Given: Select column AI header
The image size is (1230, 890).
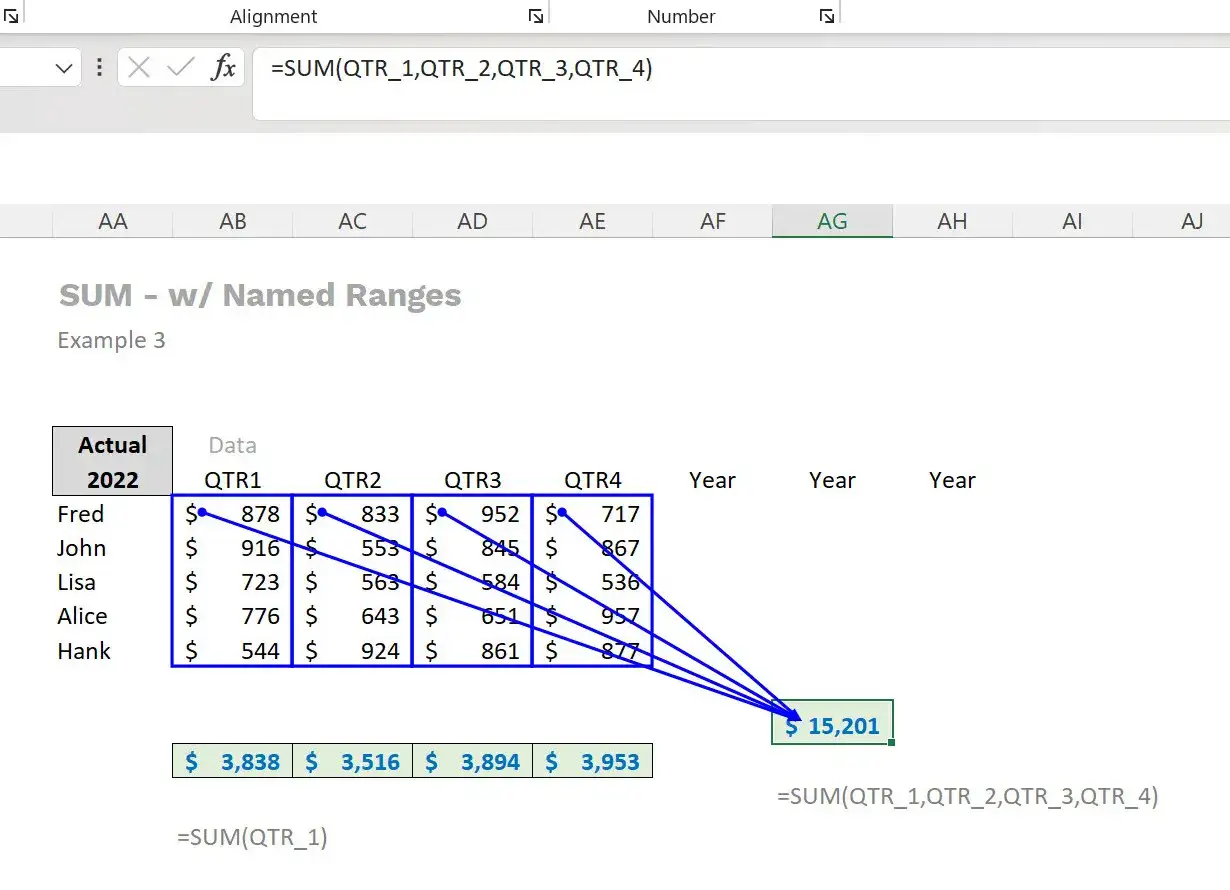Looking at the screenshot, I should tap(1073, 221).
